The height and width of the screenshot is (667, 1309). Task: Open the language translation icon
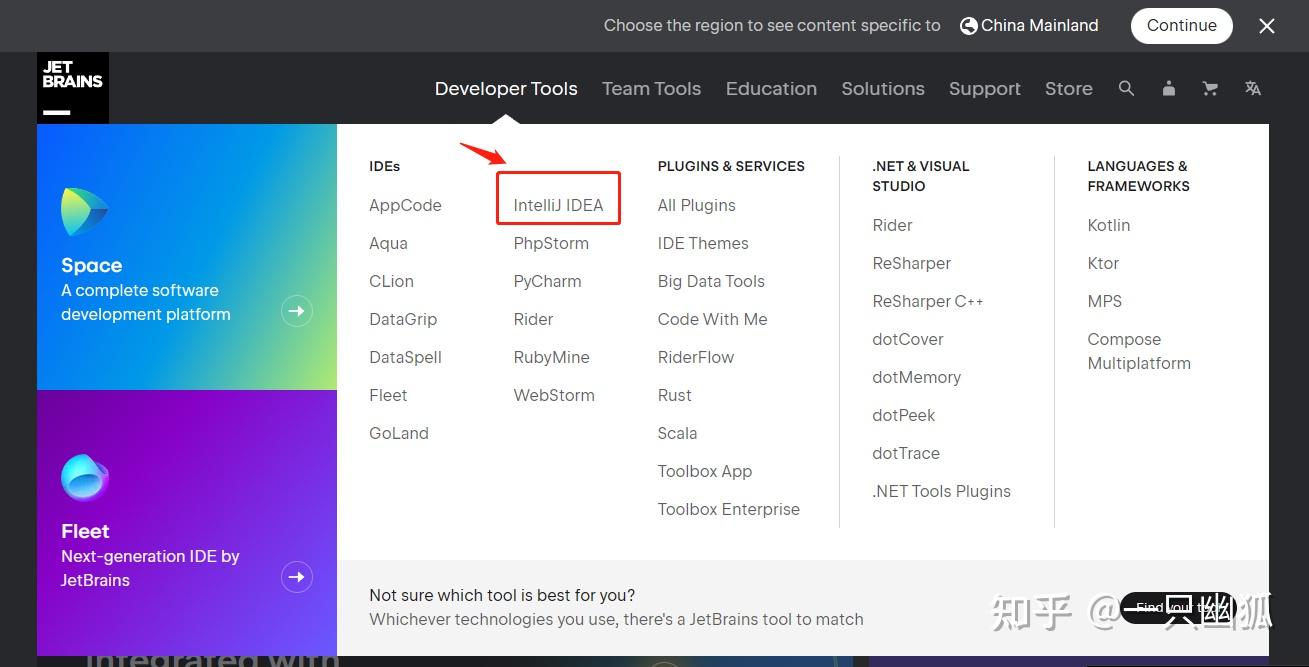(1253, 88)
